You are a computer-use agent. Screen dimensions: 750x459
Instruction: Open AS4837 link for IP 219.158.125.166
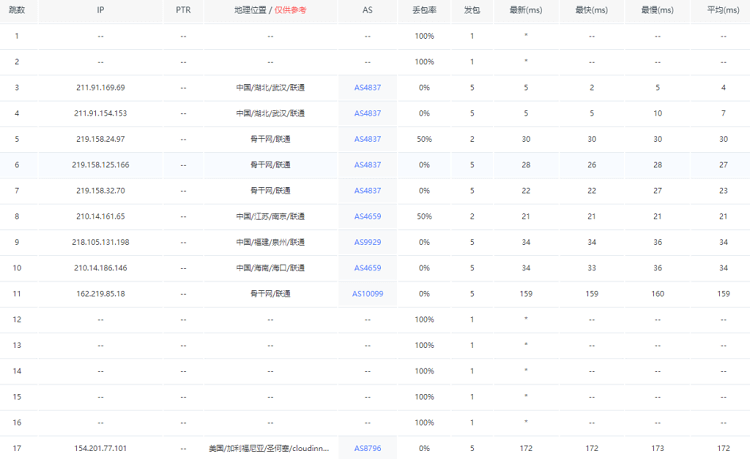(367, 165)
